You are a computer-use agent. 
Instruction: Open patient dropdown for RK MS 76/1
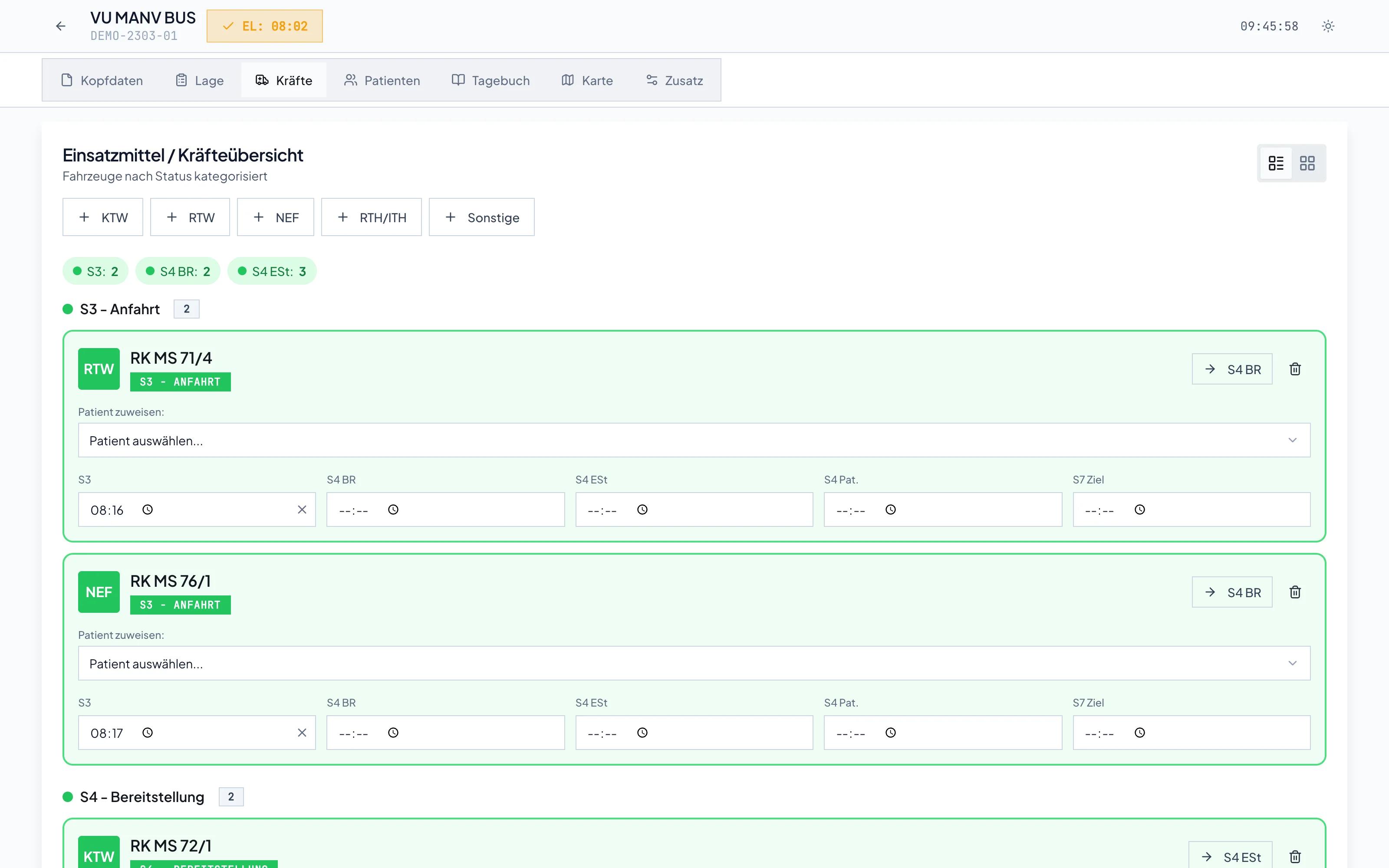coord(694,664)
